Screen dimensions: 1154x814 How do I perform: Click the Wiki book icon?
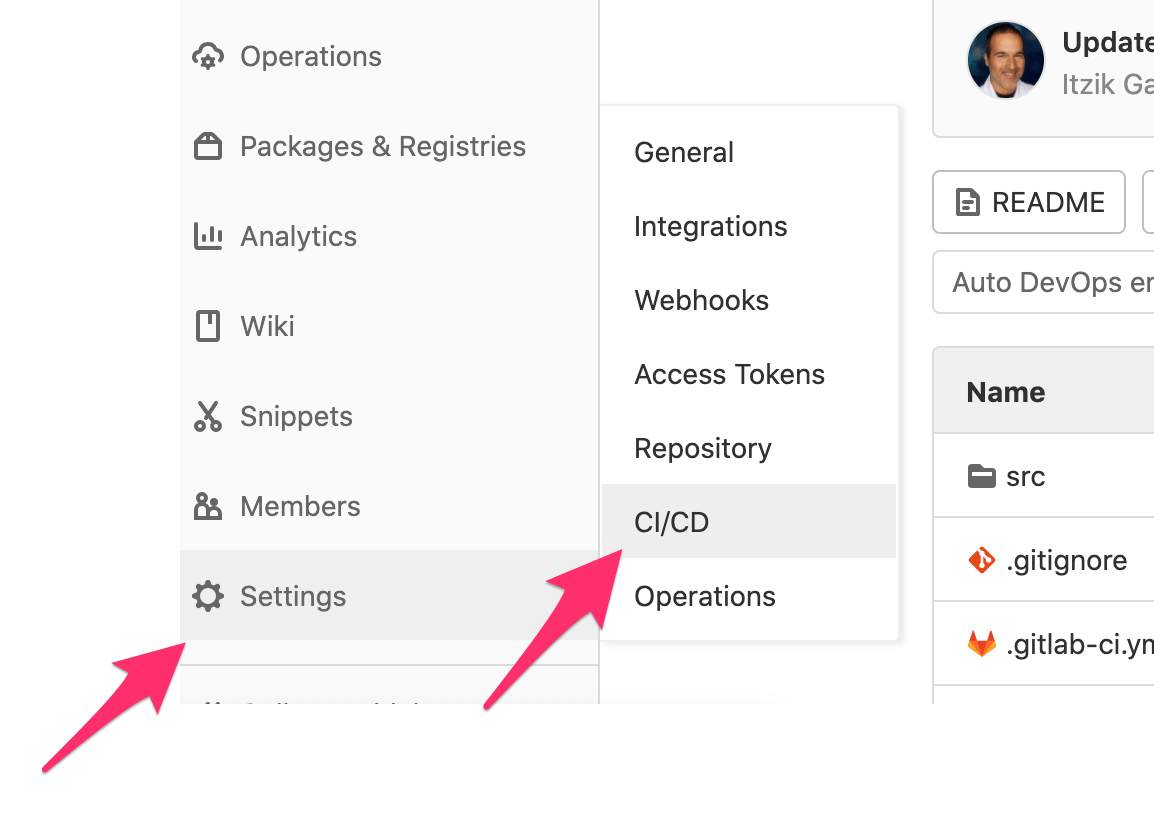207,326
